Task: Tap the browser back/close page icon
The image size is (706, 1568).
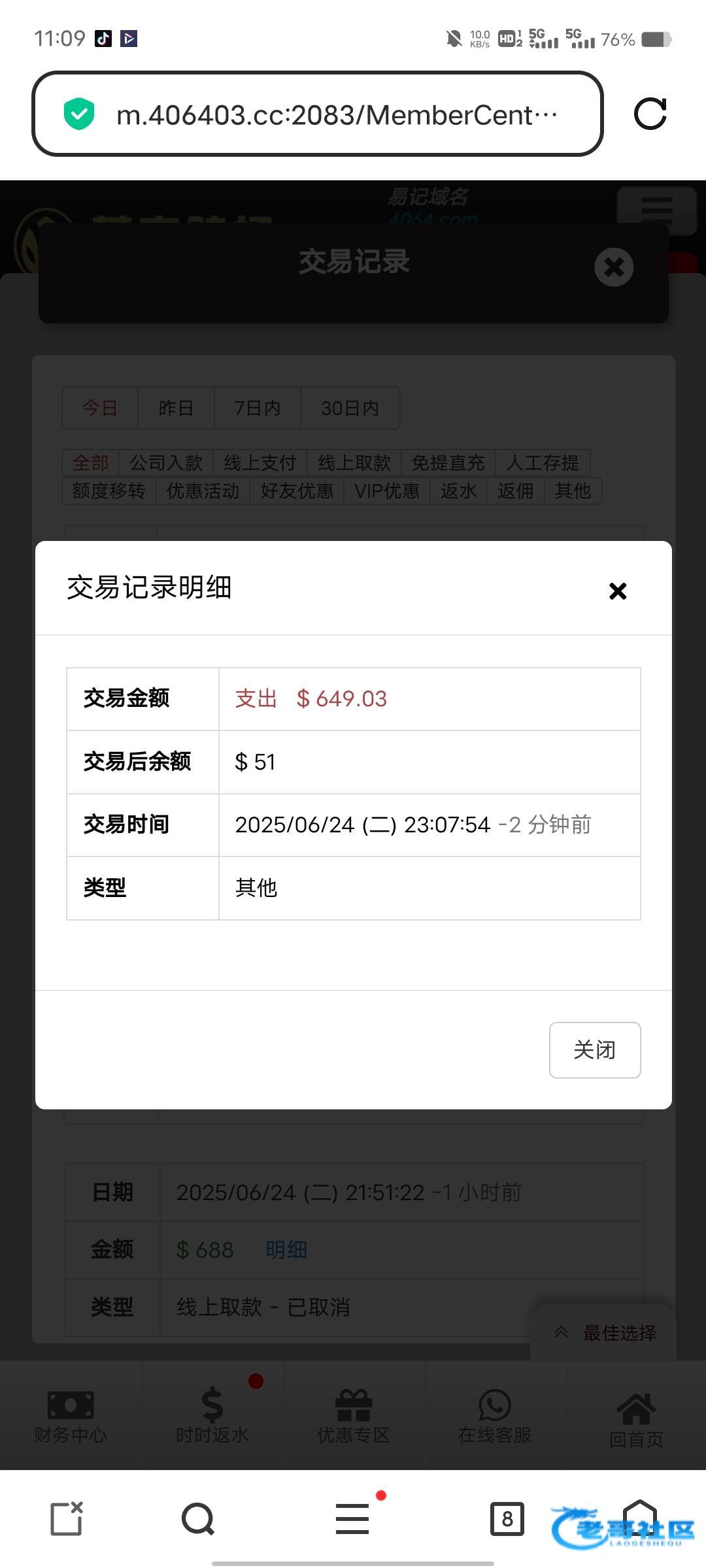Action: pyautogui.click(x=67, y=1519)
